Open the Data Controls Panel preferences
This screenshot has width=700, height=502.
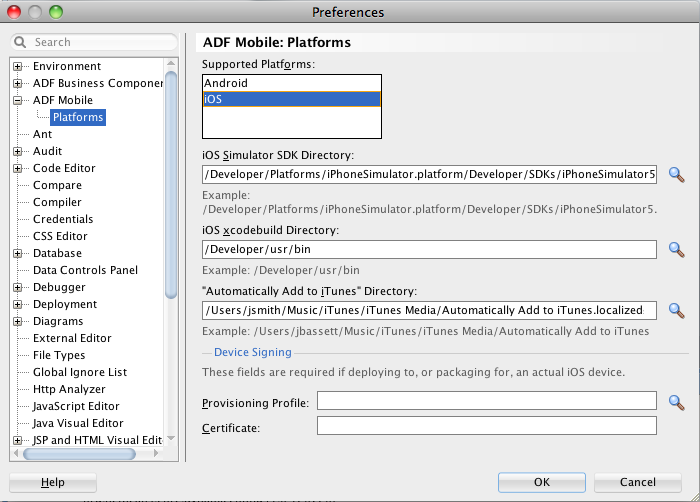[x=85, y=270]
